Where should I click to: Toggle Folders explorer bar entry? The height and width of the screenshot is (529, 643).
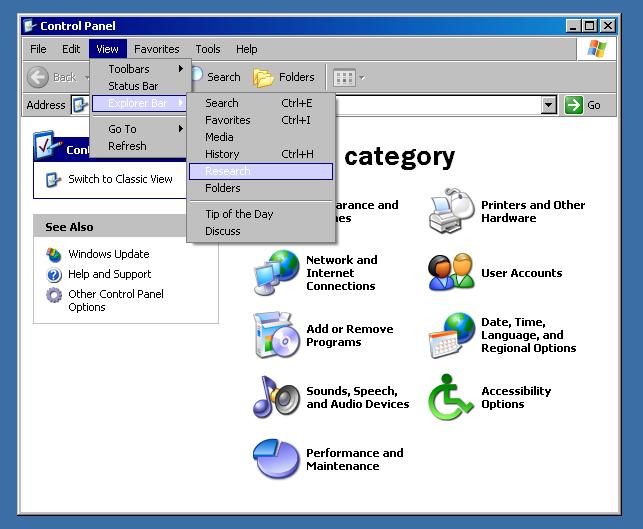[x=261, y=188]
